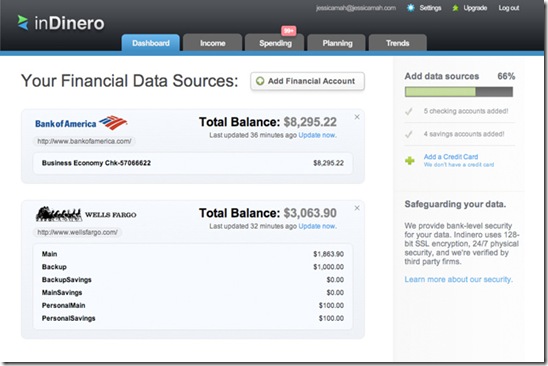
Task: Click the '4 savings accounts added!' text
Action: (464, 134)
